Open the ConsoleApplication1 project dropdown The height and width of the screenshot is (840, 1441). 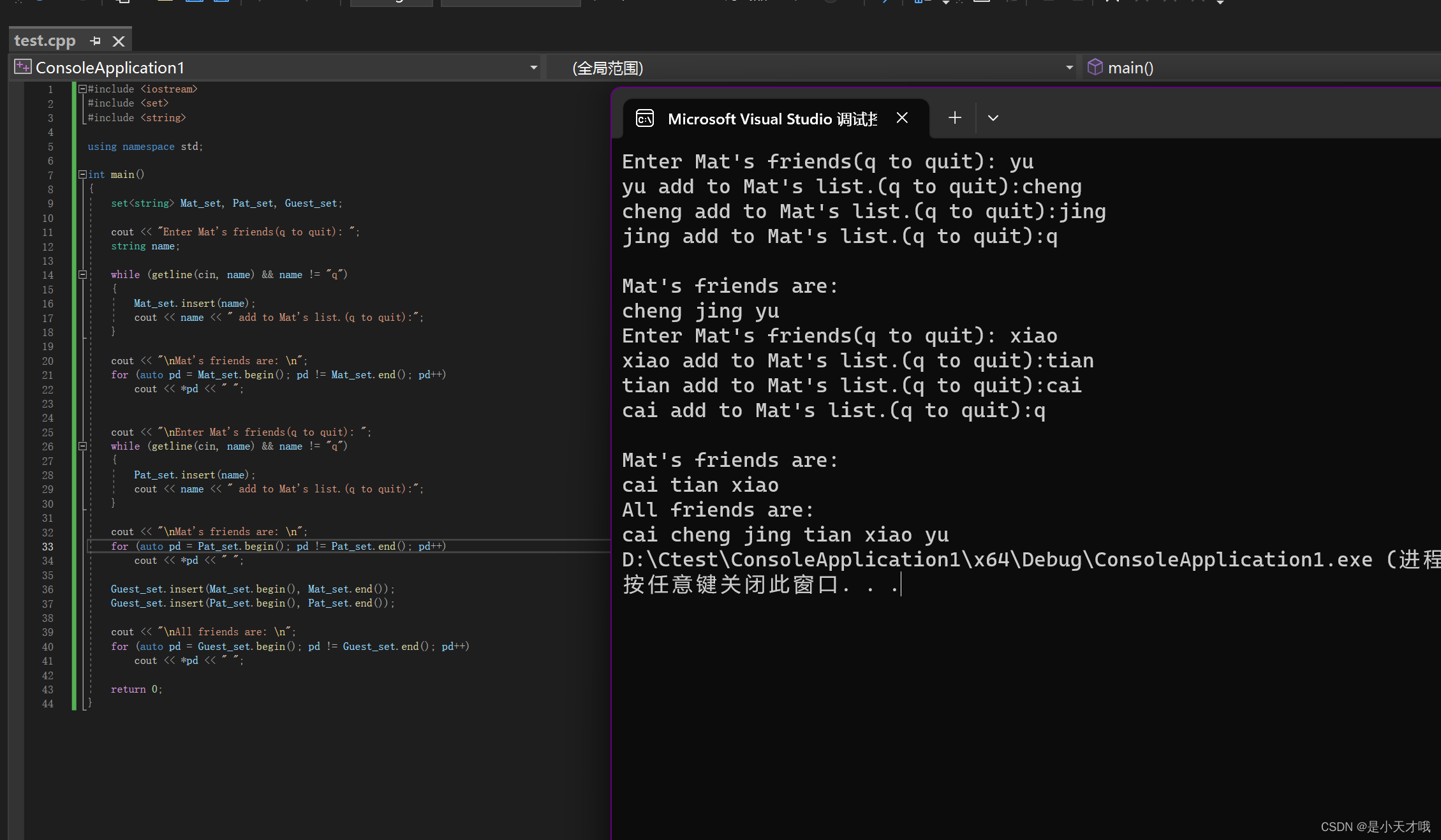pyautogui.click(x=533, y=67)
